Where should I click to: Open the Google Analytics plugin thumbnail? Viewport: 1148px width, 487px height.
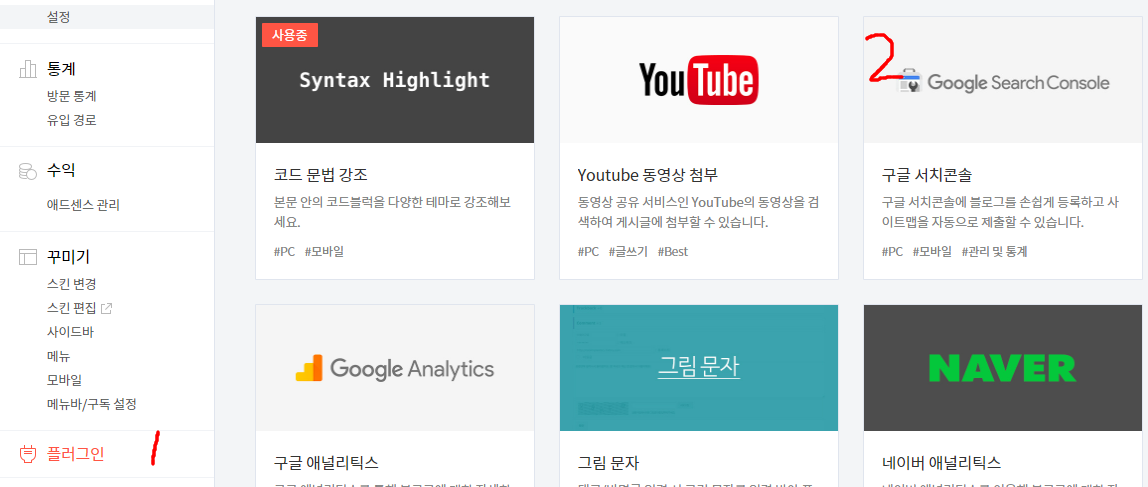[x=395, y=368]
